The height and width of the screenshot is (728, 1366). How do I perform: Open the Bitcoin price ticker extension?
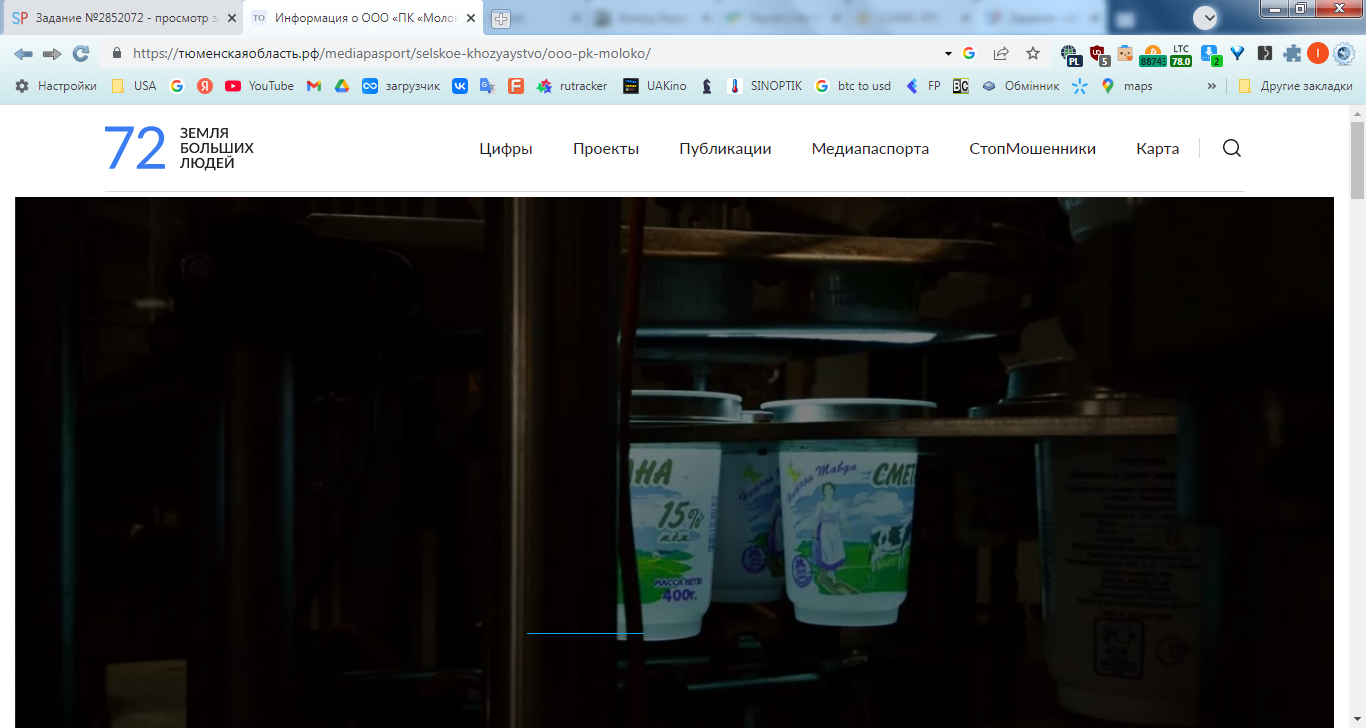(x=1153, y=54)
